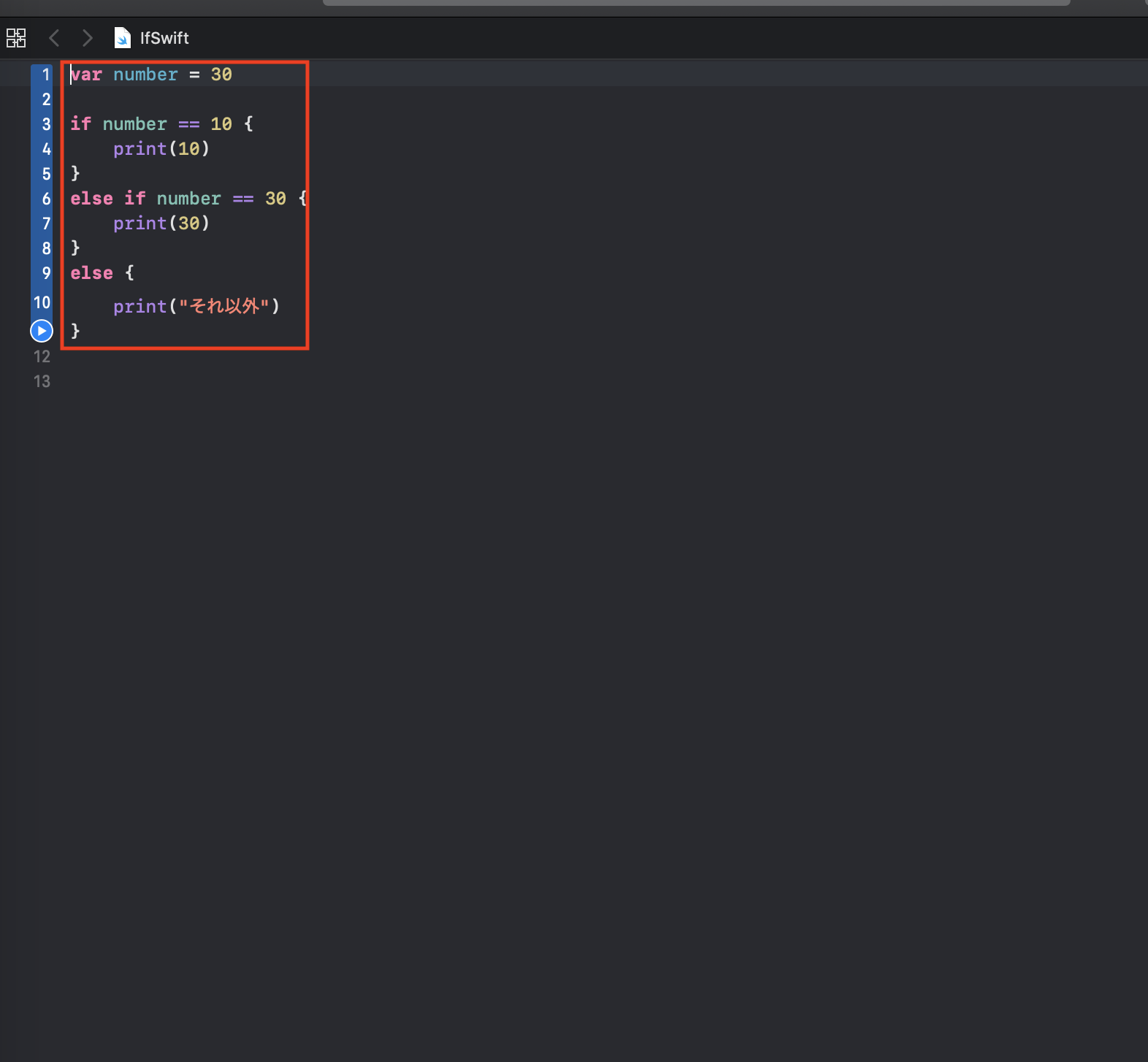Click line number 1 in the gutter
Screen dimensions: 1148x1062
point(46,75)
